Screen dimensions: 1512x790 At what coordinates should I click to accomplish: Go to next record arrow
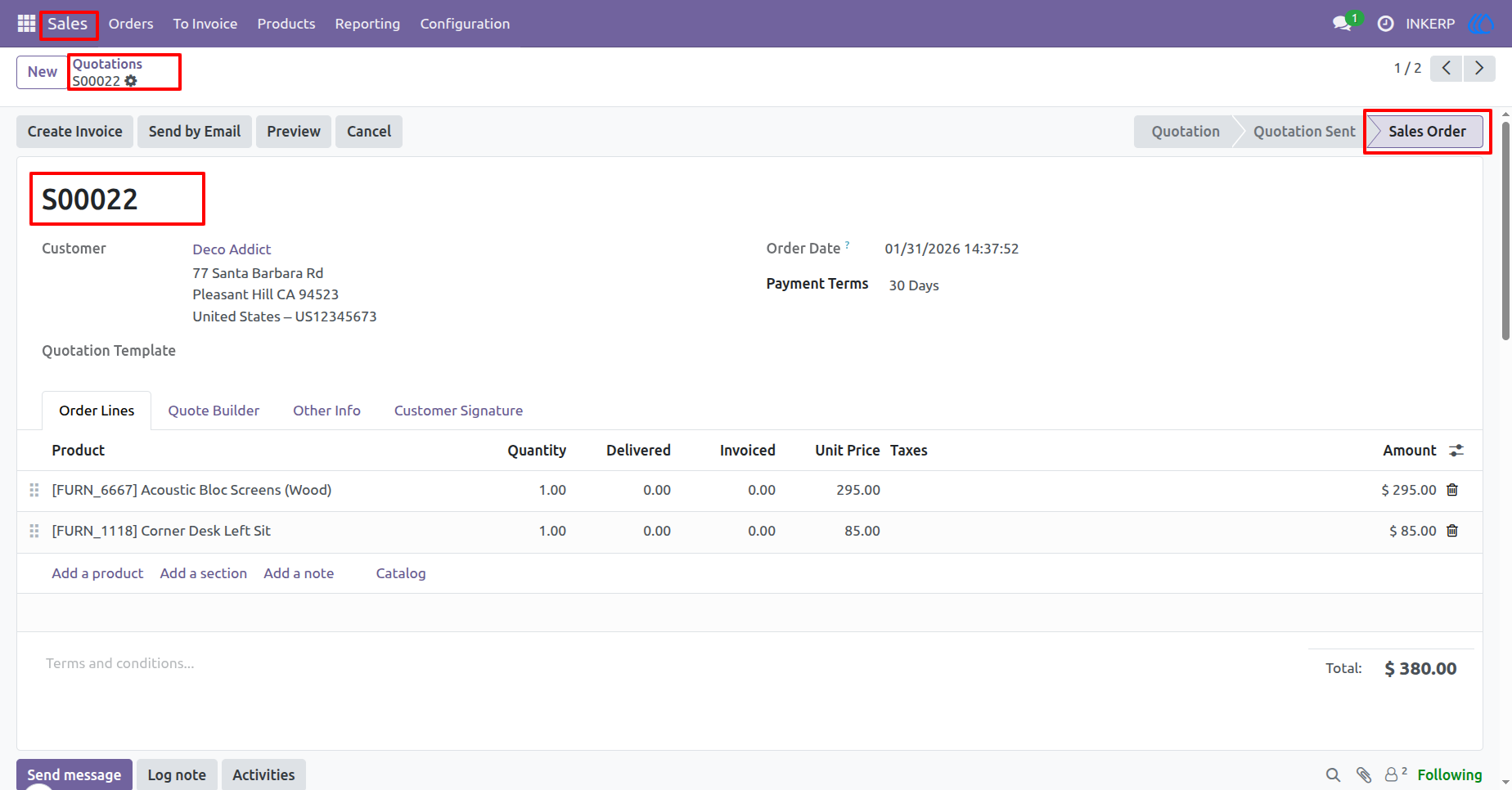pyautogui.click(x=1479, y=68)
